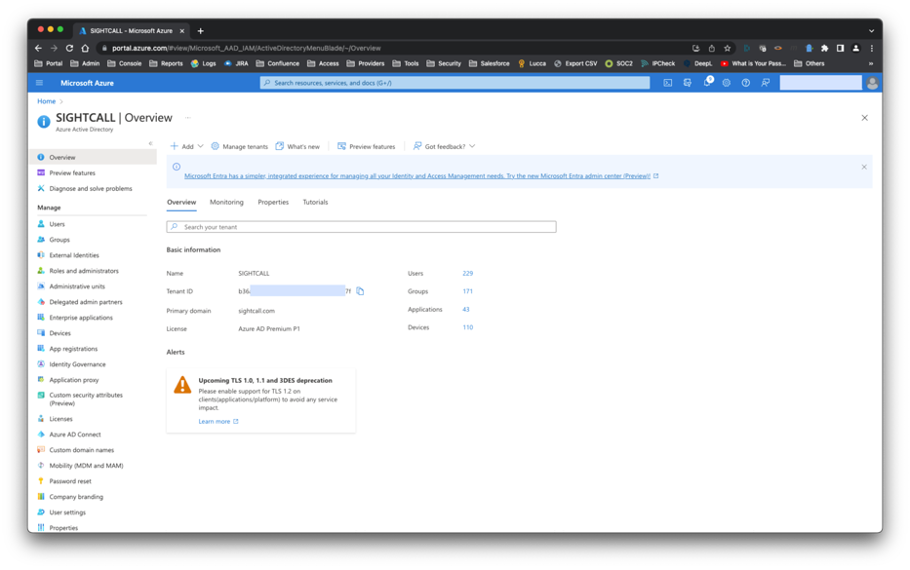Open the Groups count 171 link

coord(468,291)
